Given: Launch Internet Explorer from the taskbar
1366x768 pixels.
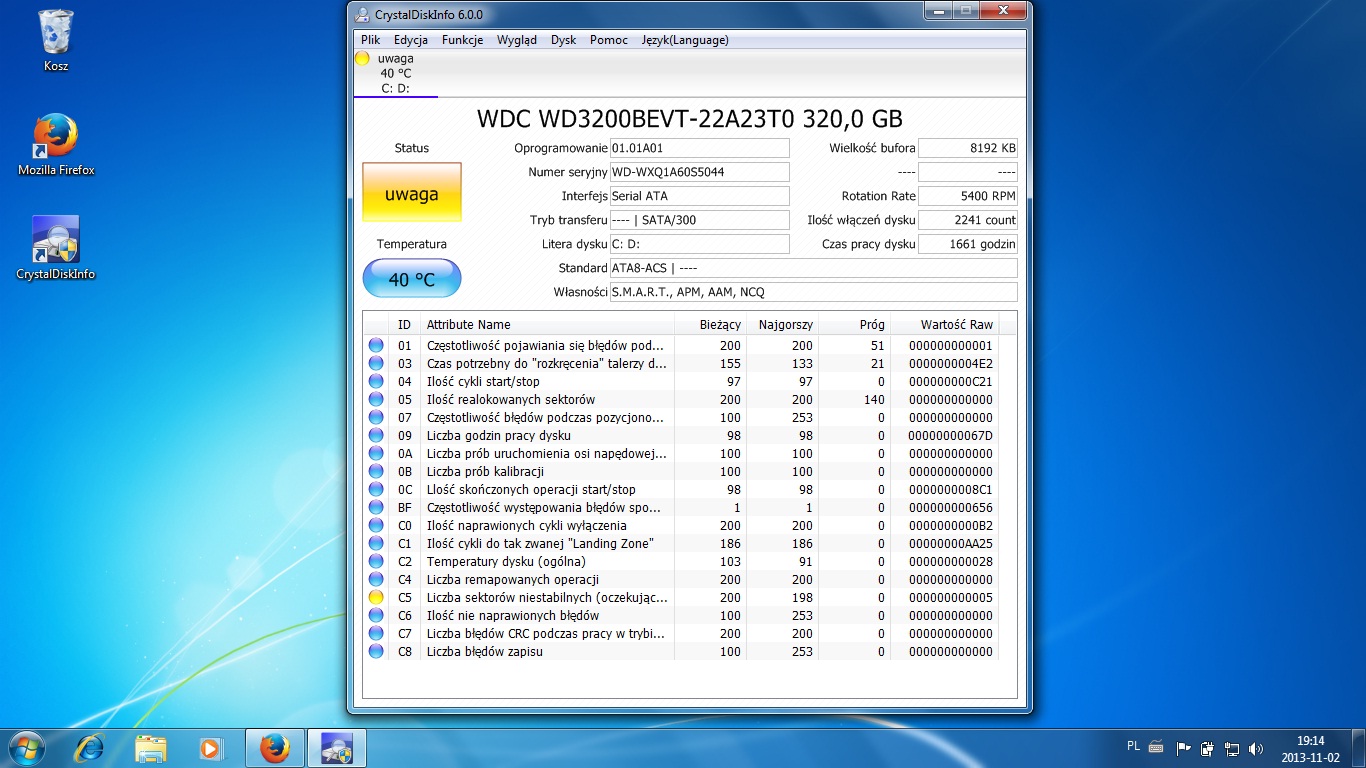Looking at the screenshot, I should click(x=90, y=747).
